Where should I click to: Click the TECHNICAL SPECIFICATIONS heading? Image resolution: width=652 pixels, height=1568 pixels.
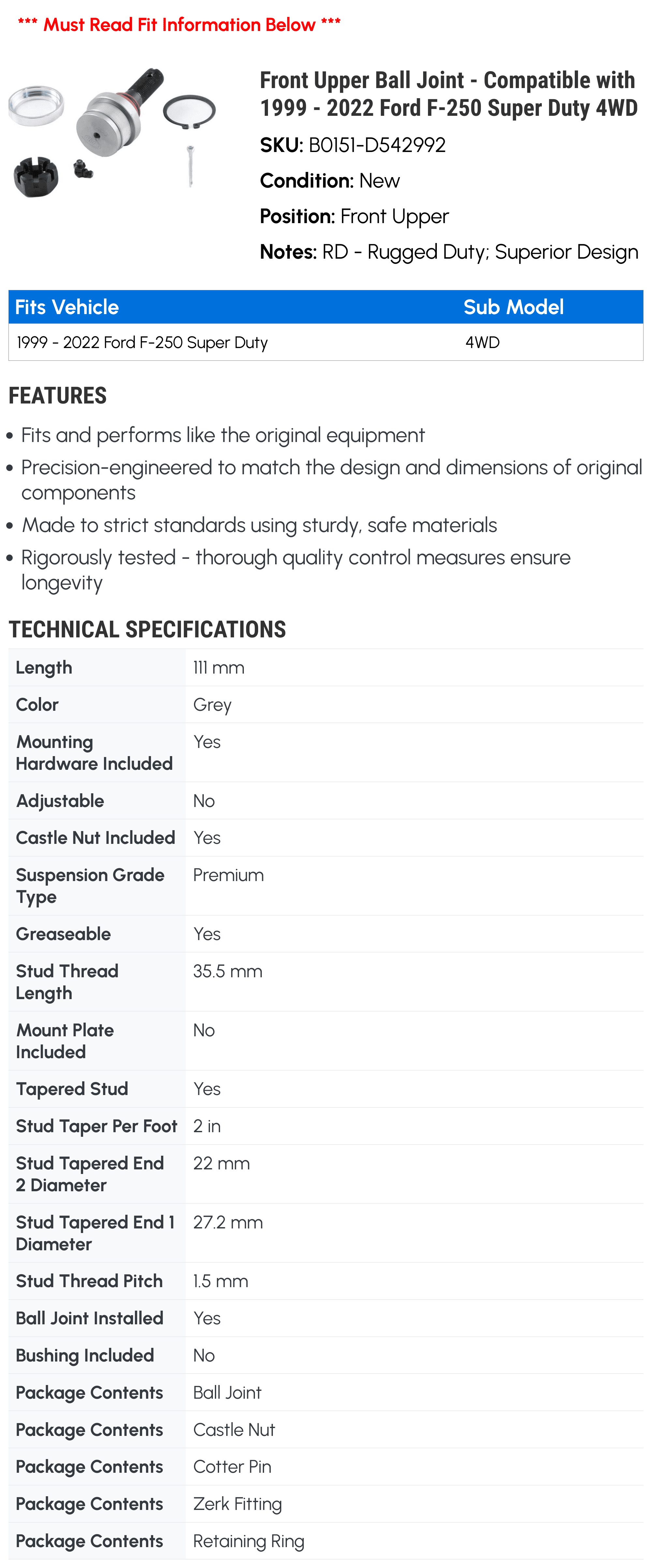147,630
